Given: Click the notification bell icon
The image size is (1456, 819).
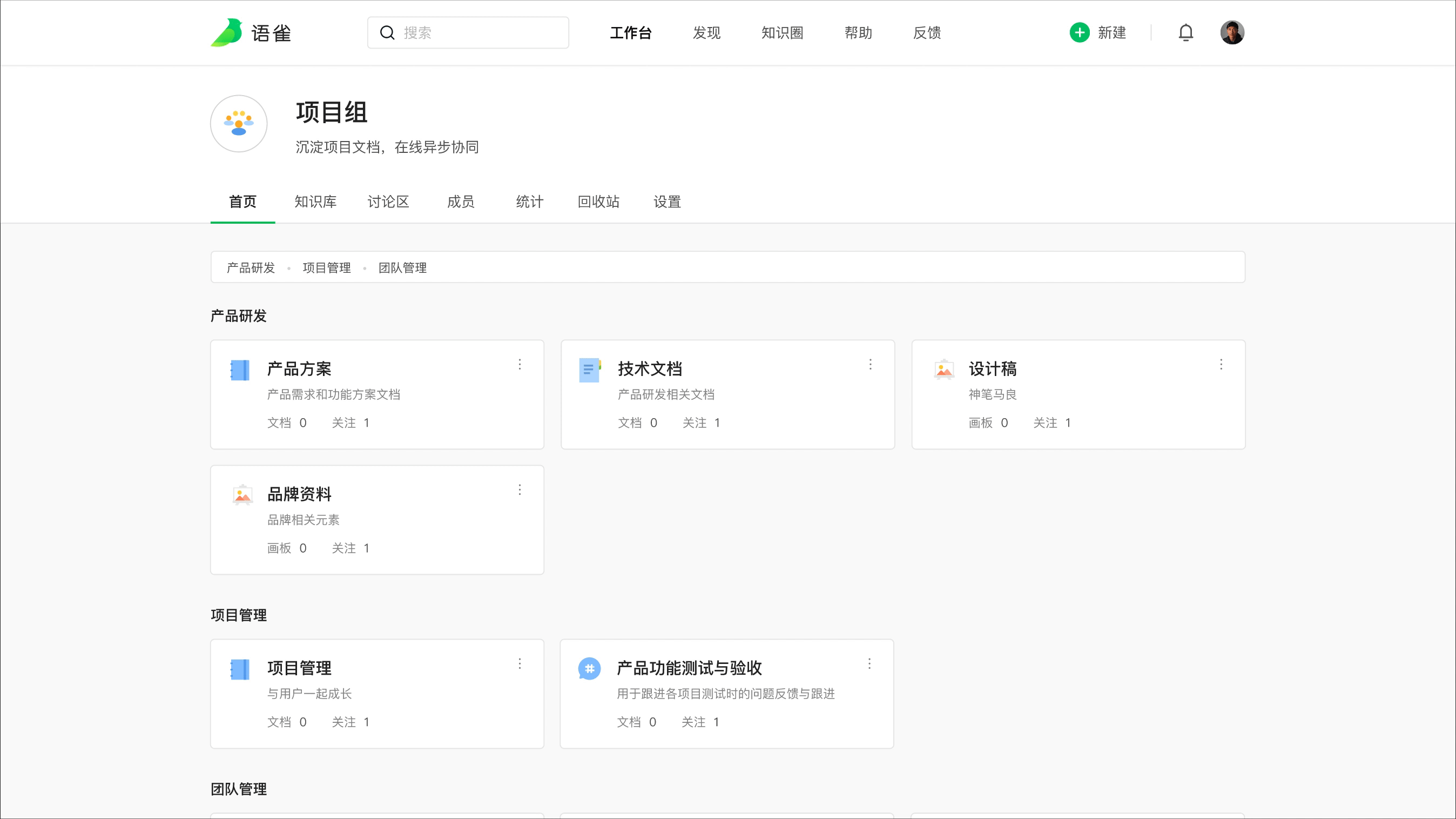Looking at the screenshot, I should coord(1185,33).
